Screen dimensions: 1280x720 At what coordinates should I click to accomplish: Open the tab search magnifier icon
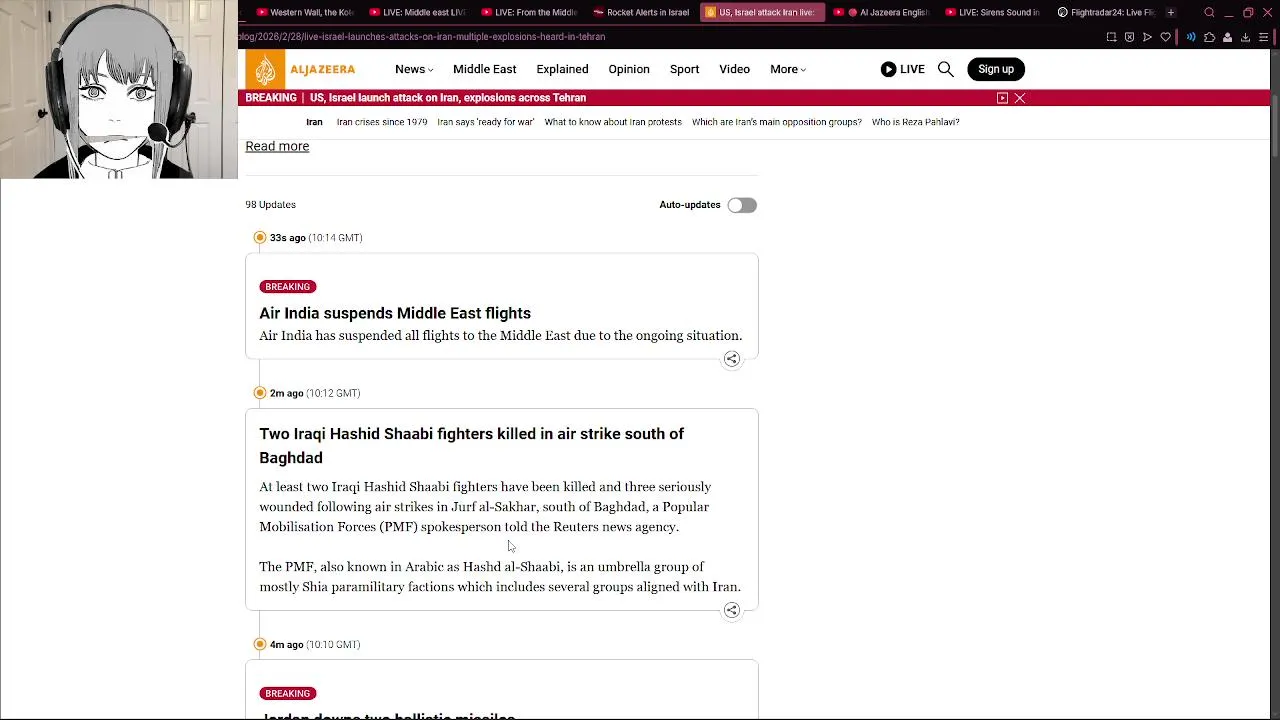coord(1209,12)
